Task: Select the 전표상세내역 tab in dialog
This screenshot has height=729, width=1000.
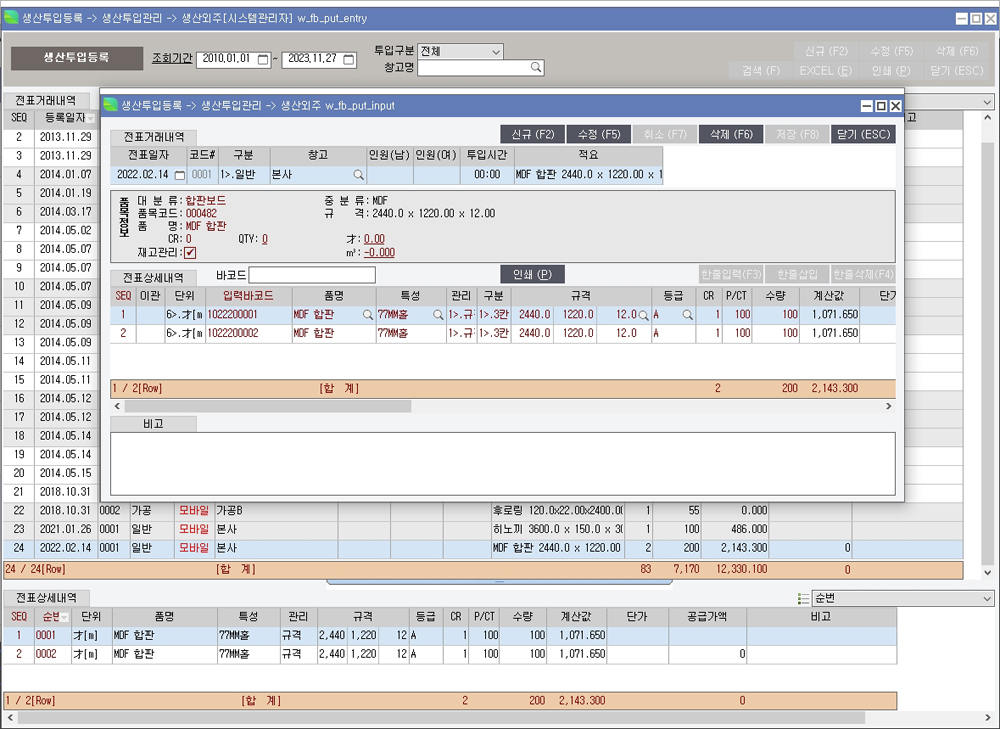Action: tap(153, 277)
